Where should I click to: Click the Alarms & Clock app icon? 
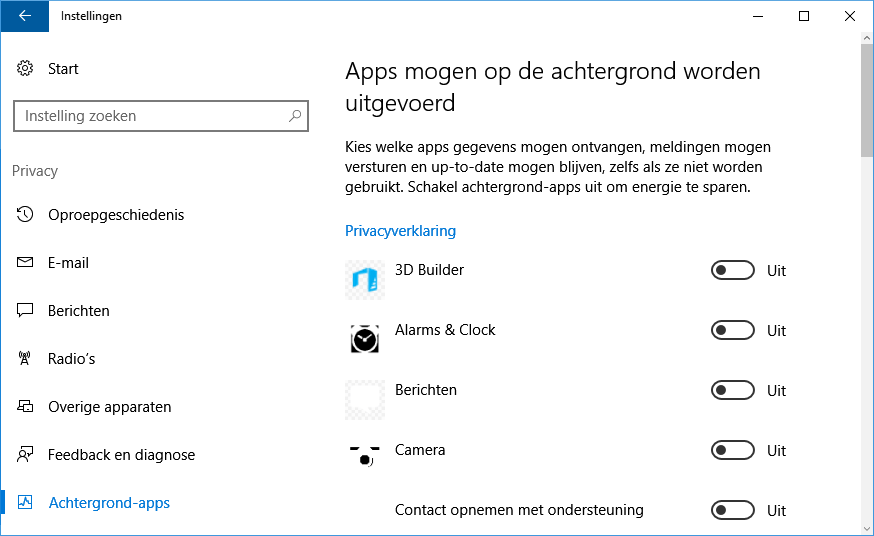(365, 339)
